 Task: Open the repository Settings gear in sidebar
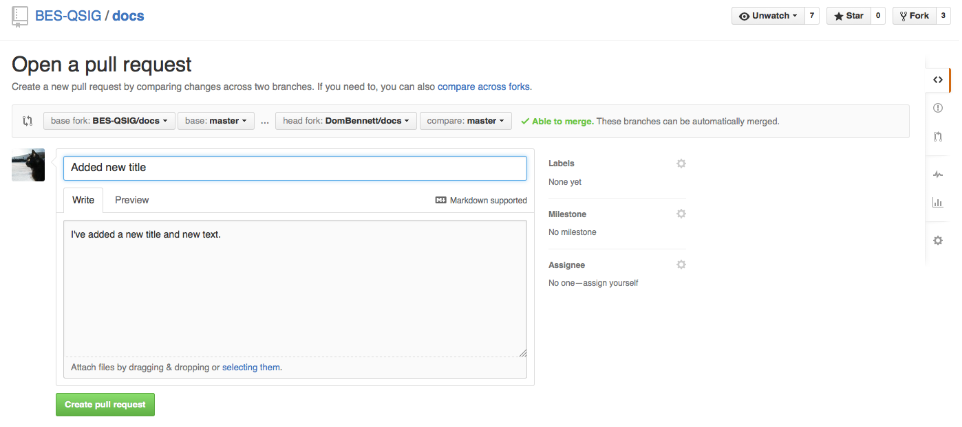937,240
